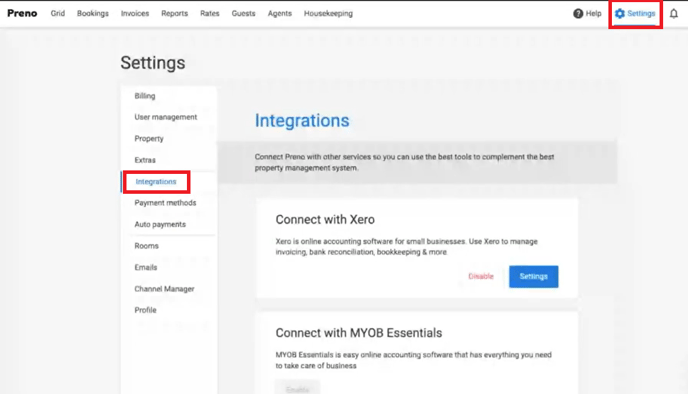Open User management settings
The width and height of the screenshot is (688, 394).
[165, 117]
